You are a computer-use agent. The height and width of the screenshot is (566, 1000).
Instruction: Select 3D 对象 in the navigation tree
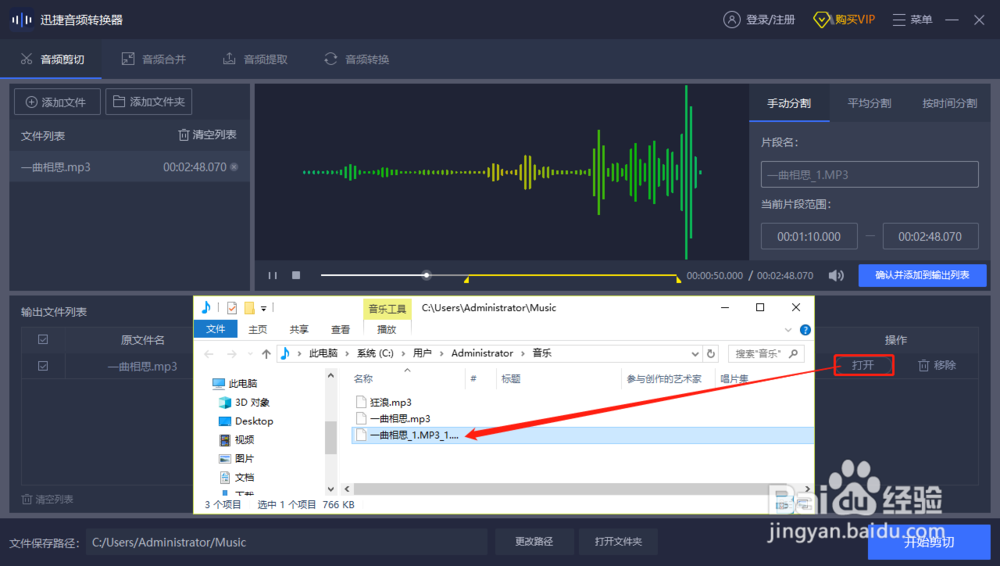[x=244, y=403]
